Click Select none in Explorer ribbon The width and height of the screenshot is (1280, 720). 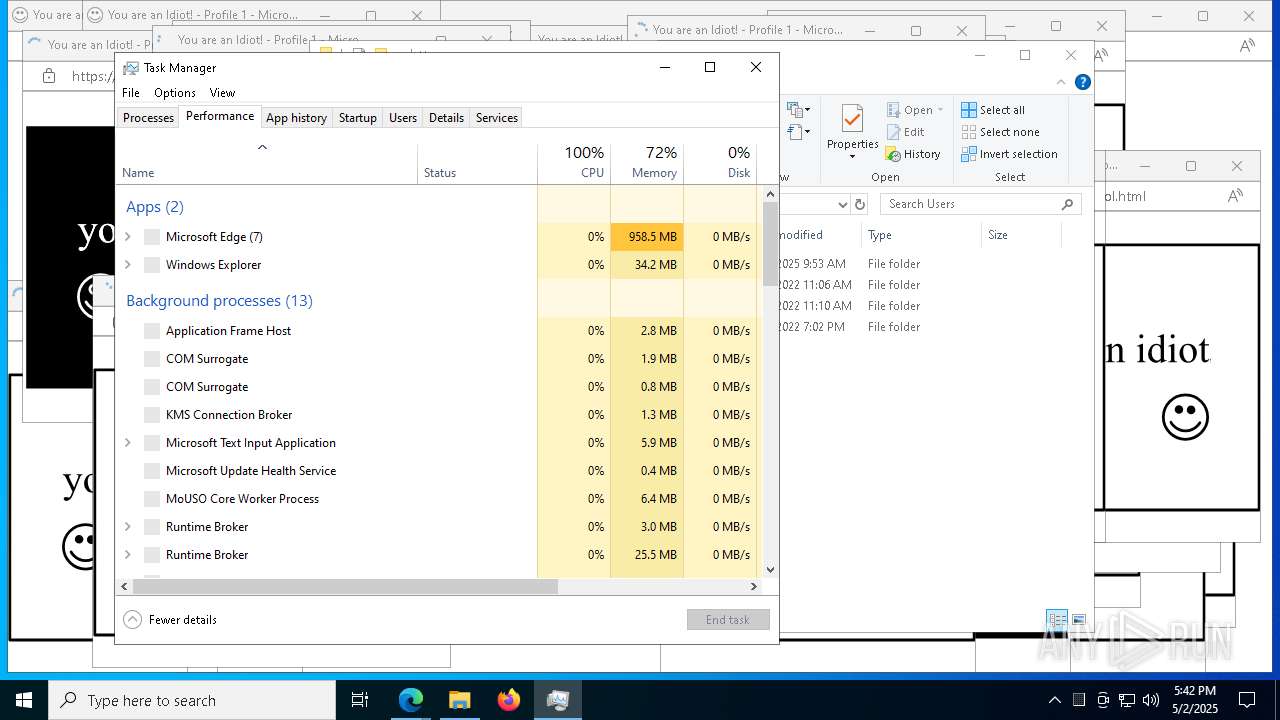tap(1000, 132)
